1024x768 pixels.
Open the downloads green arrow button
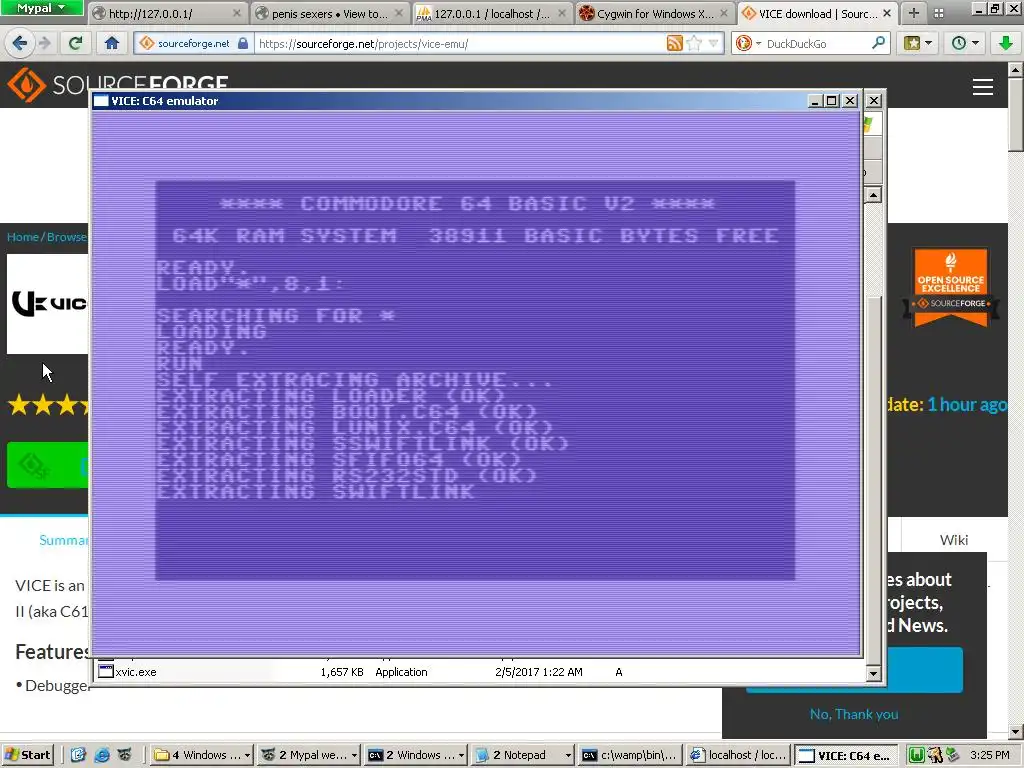[1005, 44]
